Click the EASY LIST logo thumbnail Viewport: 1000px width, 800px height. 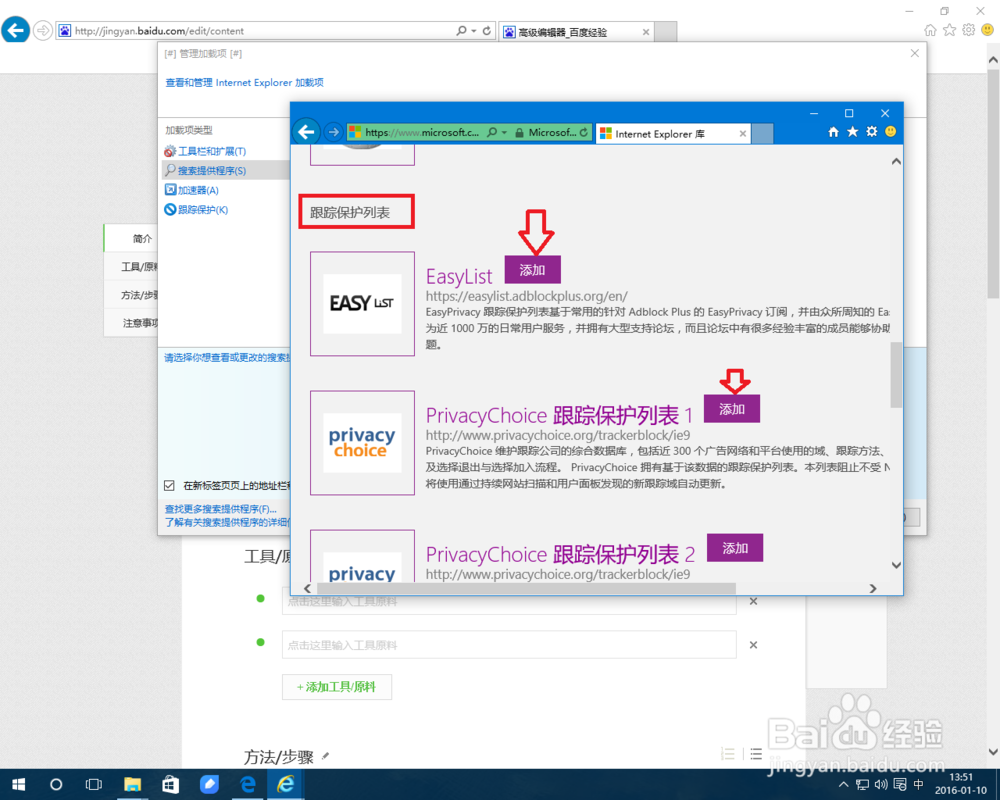coord(362,304)
